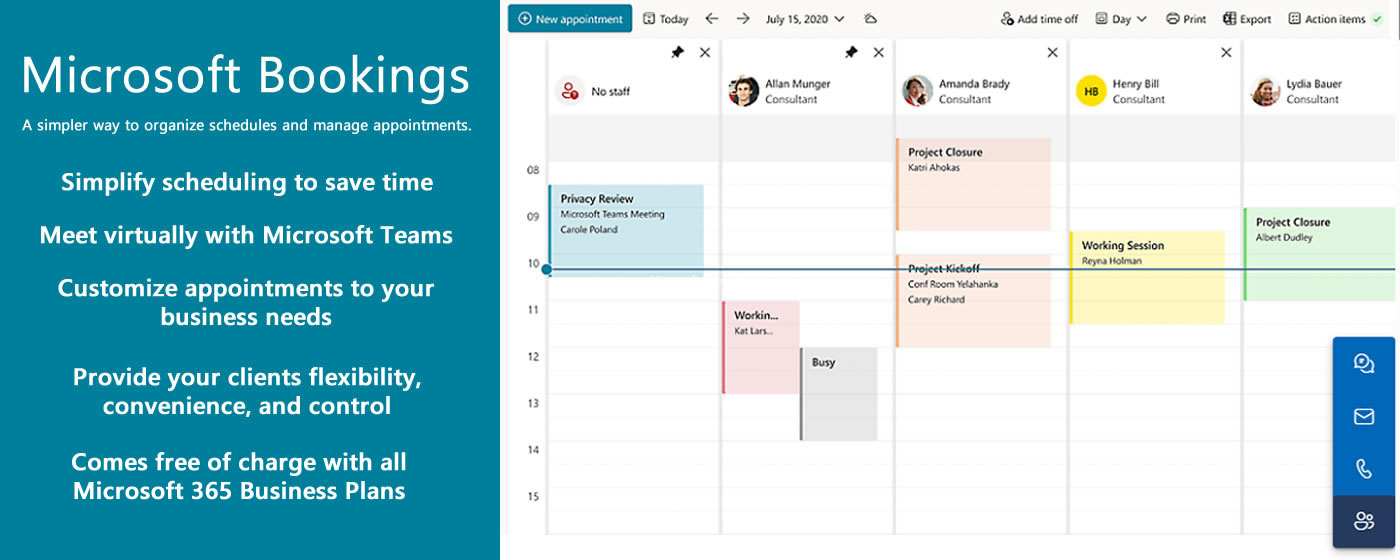Click the Lydia Bauer name
The width and height of the screenshot is (1400, 560).
(1314, 84)
